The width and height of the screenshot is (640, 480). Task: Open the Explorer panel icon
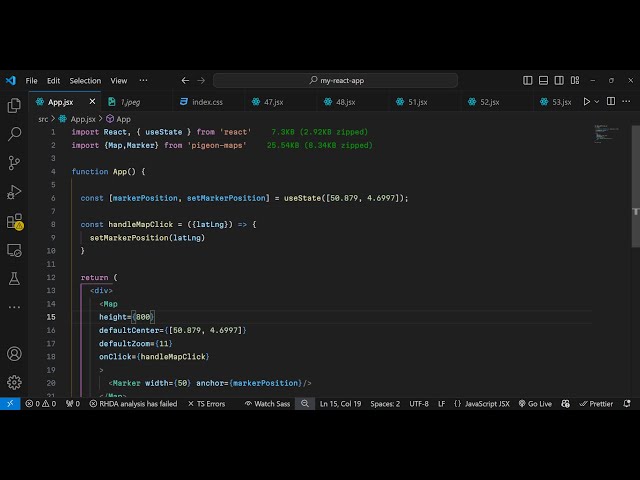click(14, 105)
